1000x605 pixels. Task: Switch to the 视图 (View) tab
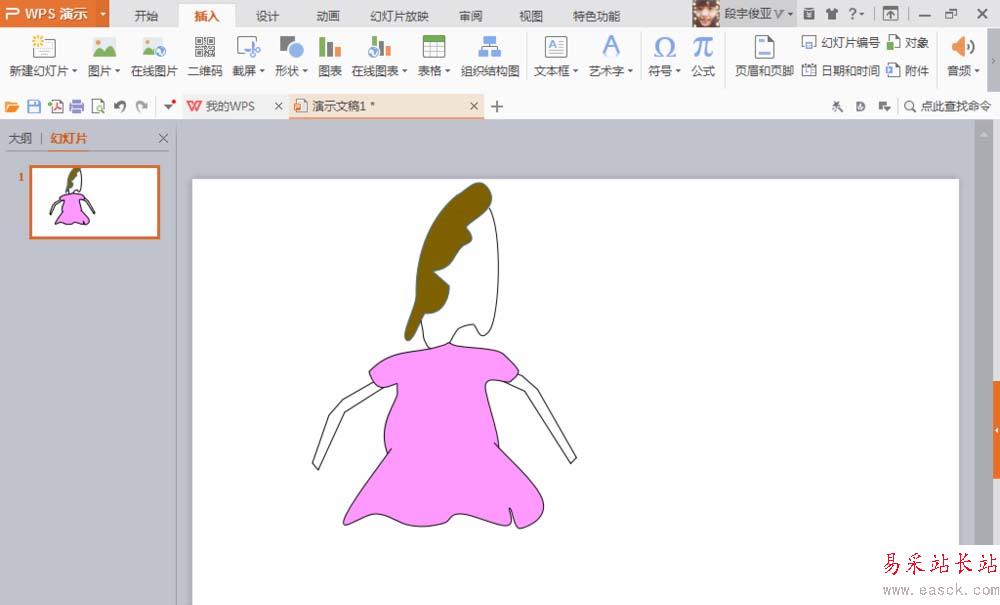tap(531, 16)
